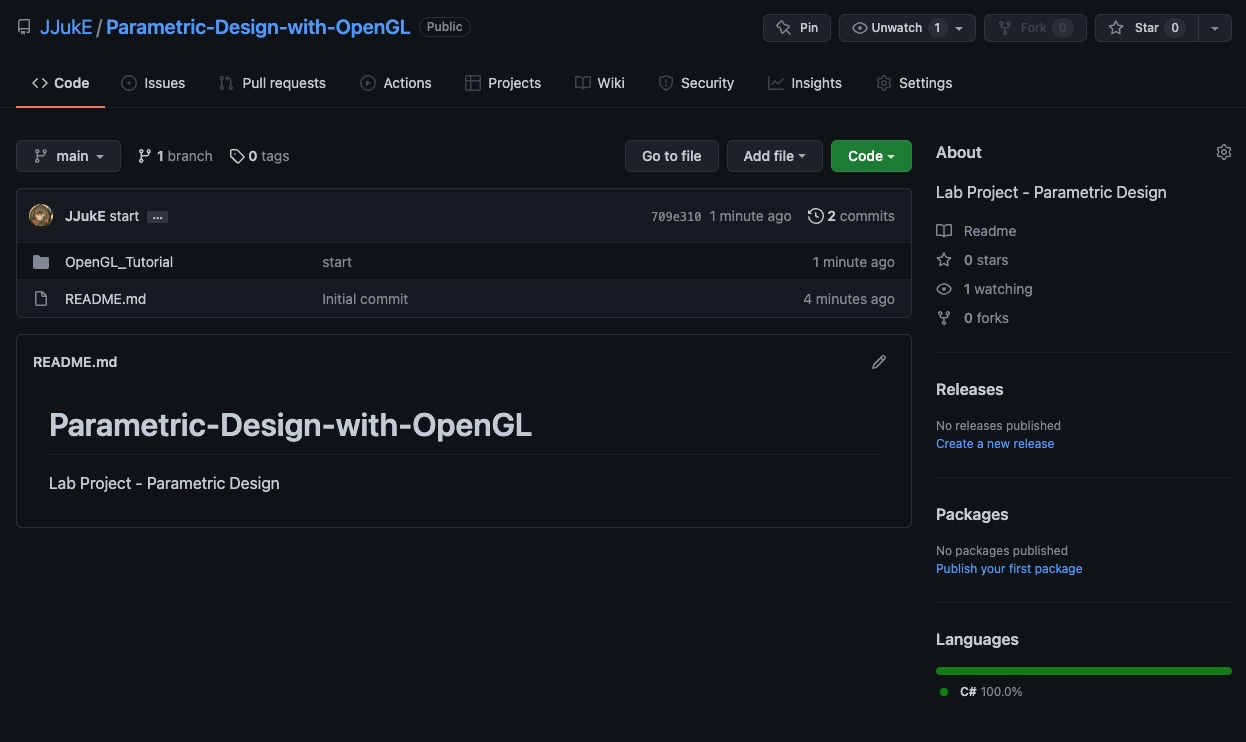Screen dimensions: 1246x742
Task: Open the JJukE owner profile link
Action: [x=66, y=27]
